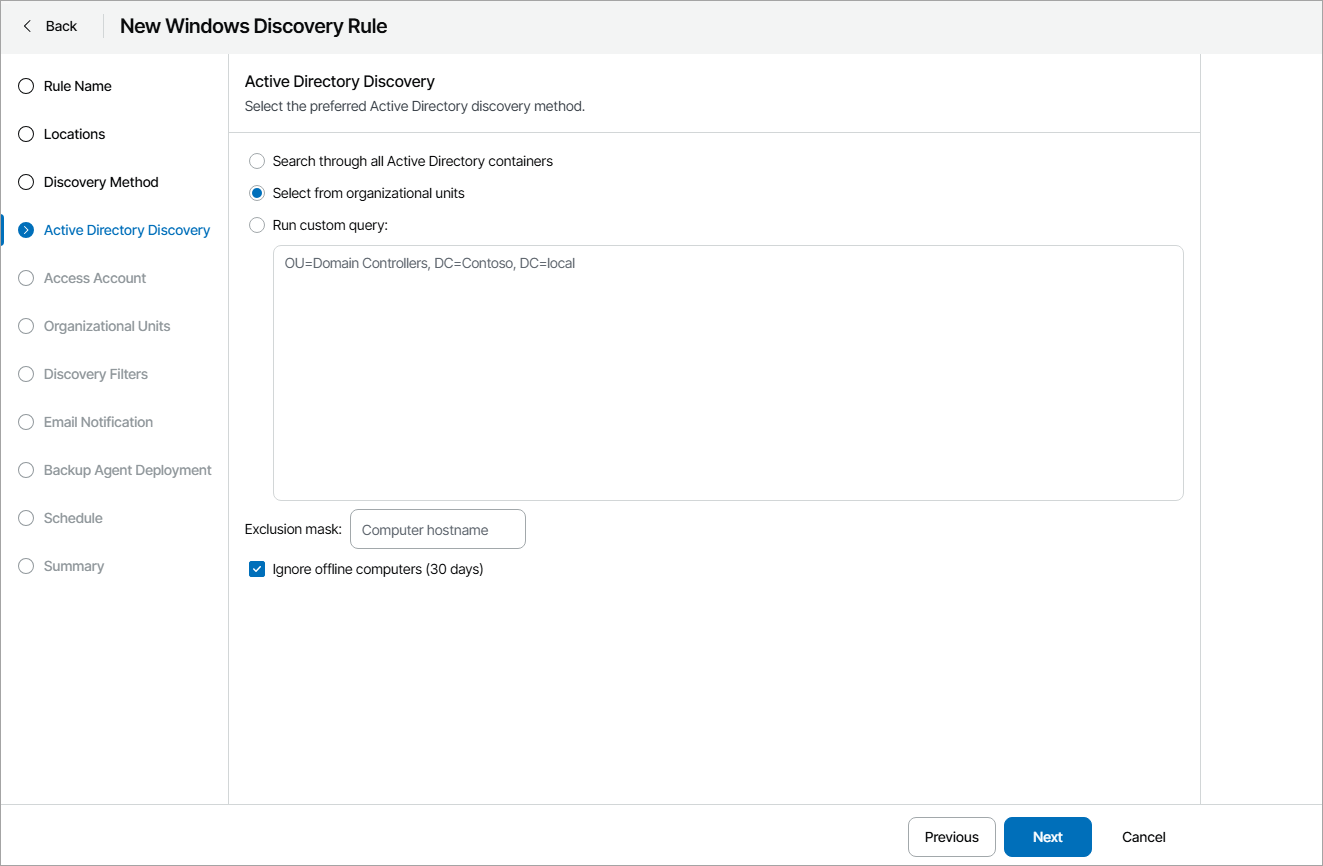Click the Access Account step circle
This screenshot has height=866, width=1323.
click(26, 278)
